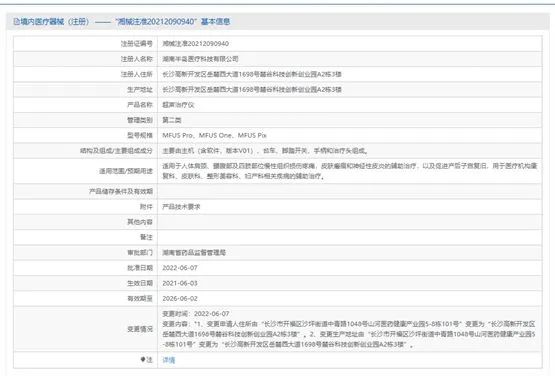Select the registration number value in first row

coord(195,44)
